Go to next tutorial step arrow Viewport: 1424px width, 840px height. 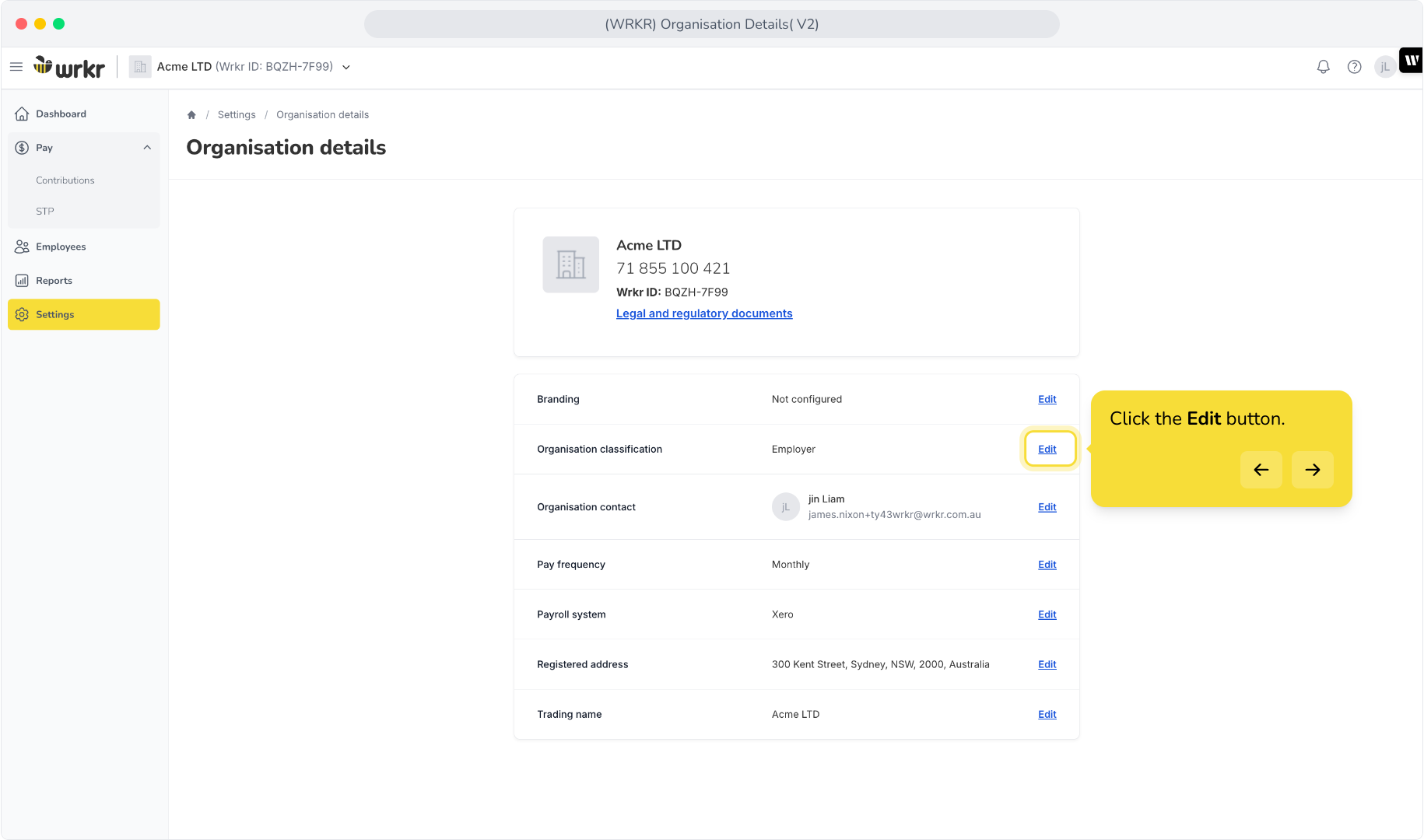point(1313,470)
